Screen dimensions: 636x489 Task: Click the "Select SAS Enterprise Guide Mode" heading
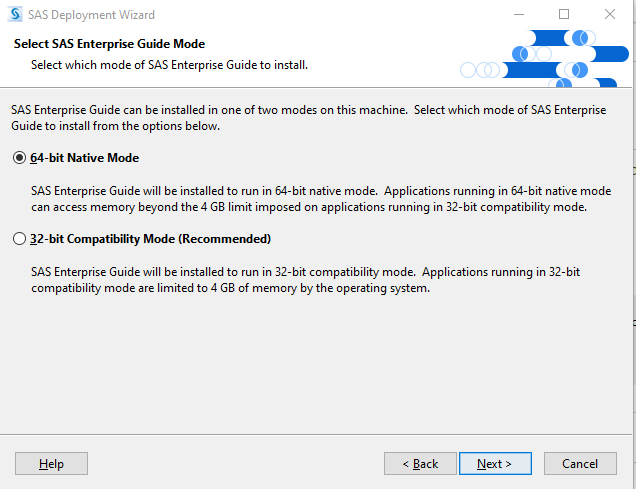point(109,45)
